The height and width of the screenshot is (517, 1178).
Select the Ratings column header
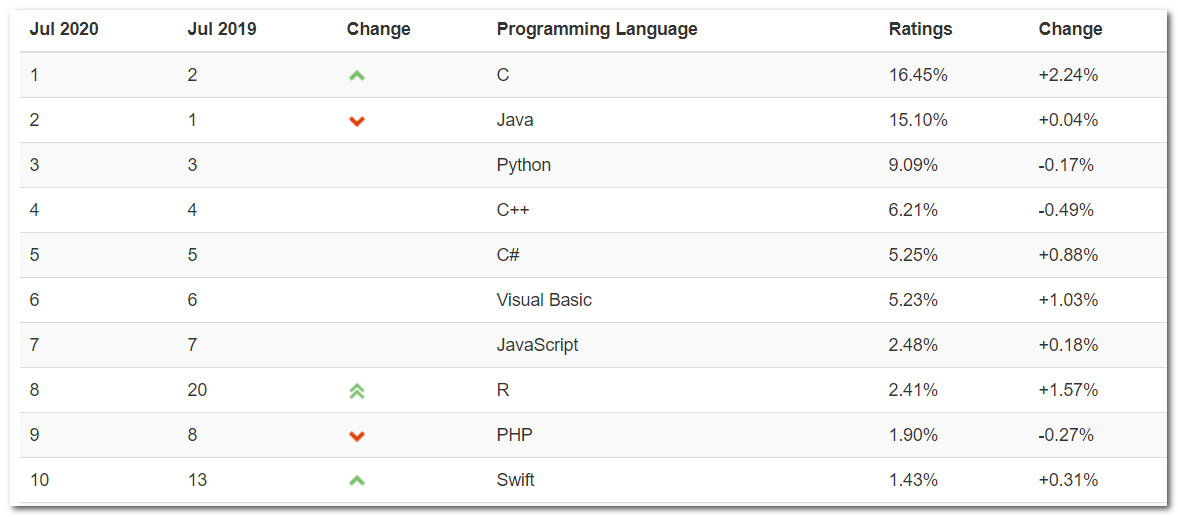click(x=920, y=29)
